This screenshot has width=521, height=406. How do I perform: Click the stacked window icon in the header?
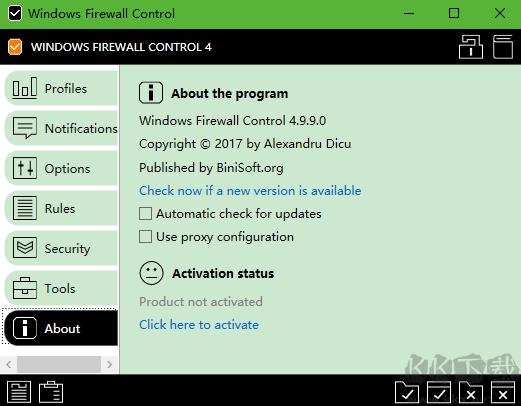click(503, 47)
